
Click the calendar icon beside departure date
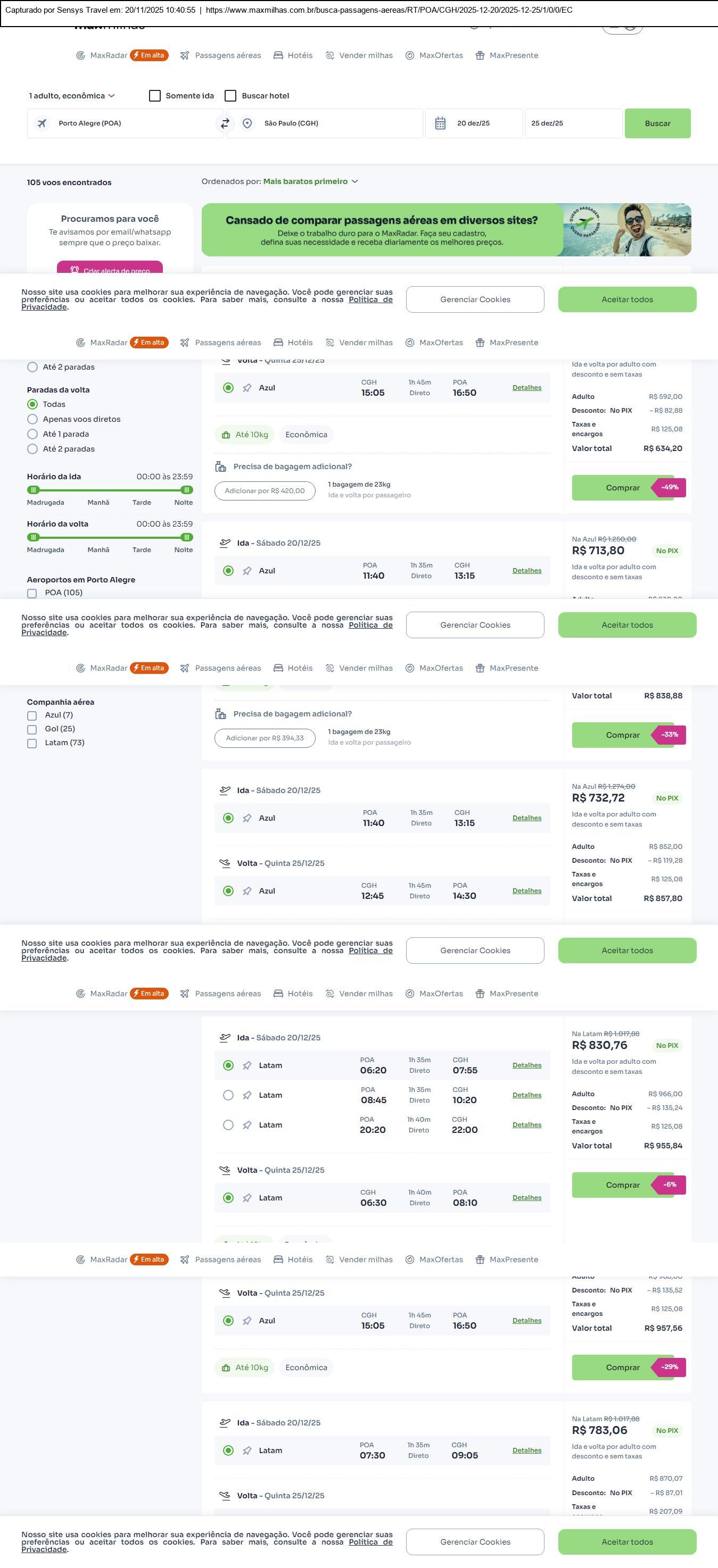440,123
